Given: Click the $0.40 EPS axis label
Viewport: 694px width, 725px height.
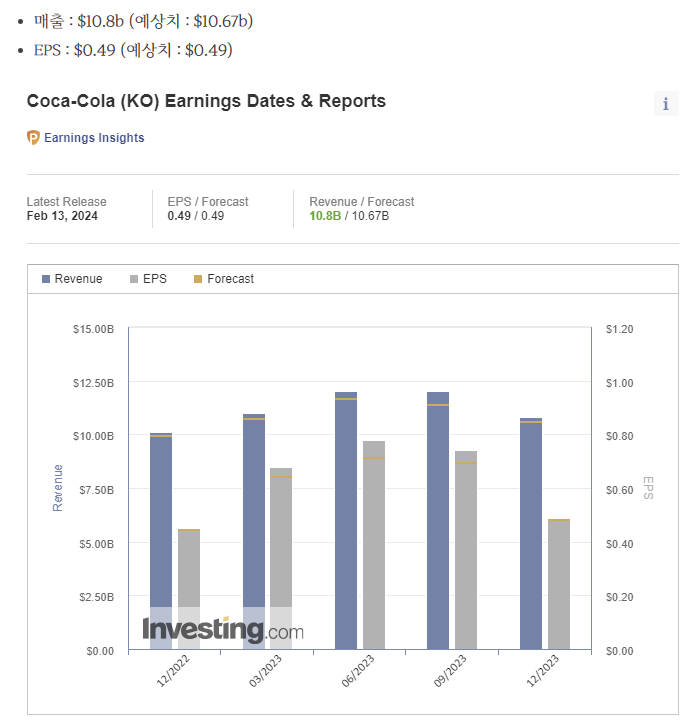Looking at the screenshot, I should 620,544.
